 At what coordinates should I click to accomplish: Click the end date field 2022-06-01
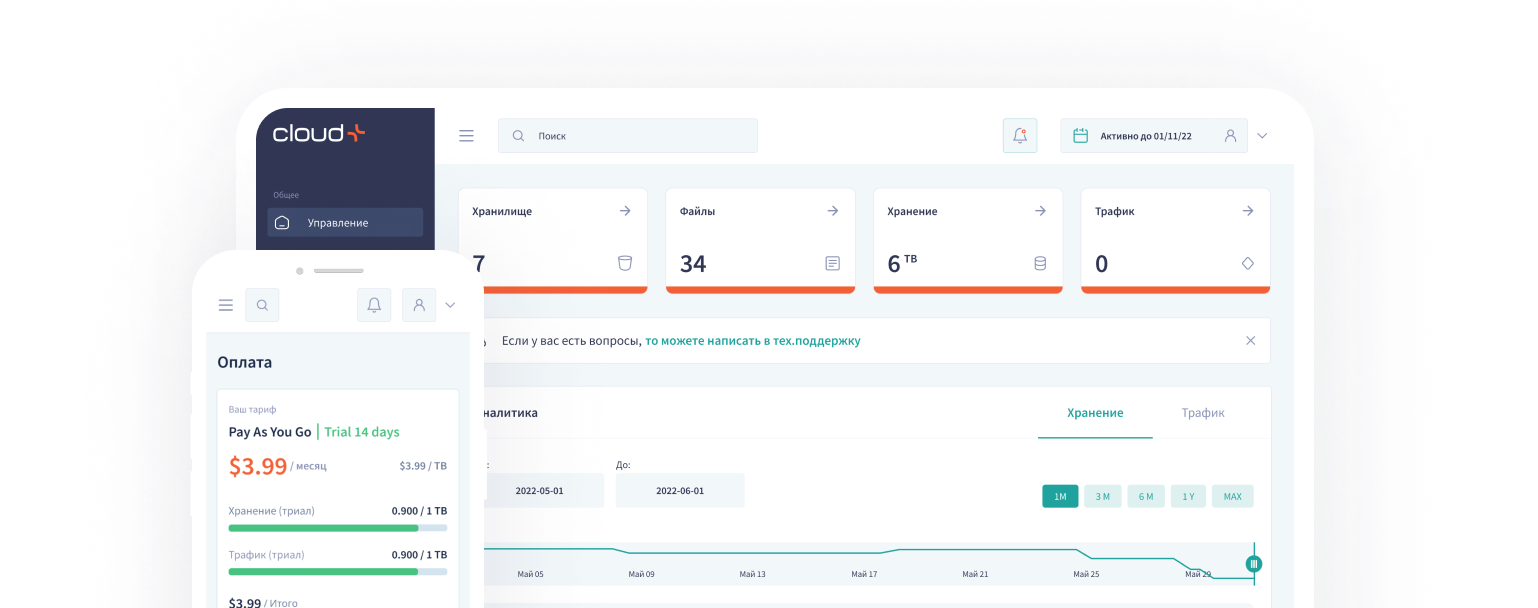(680, 491)
